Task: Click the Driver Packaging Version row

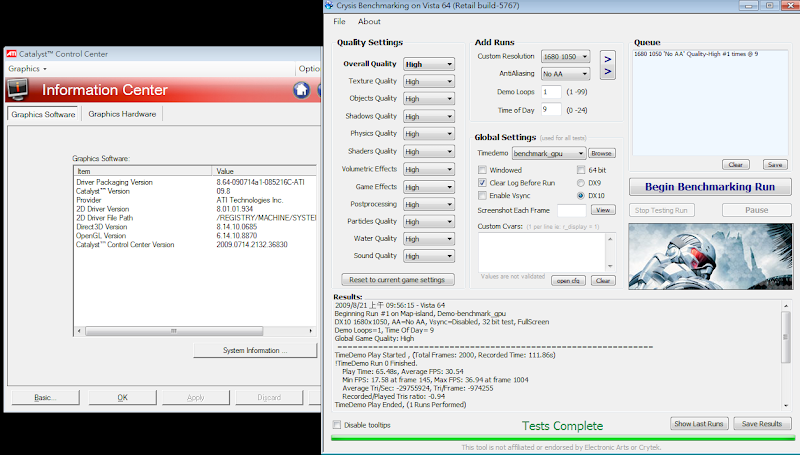Action: 195,182
